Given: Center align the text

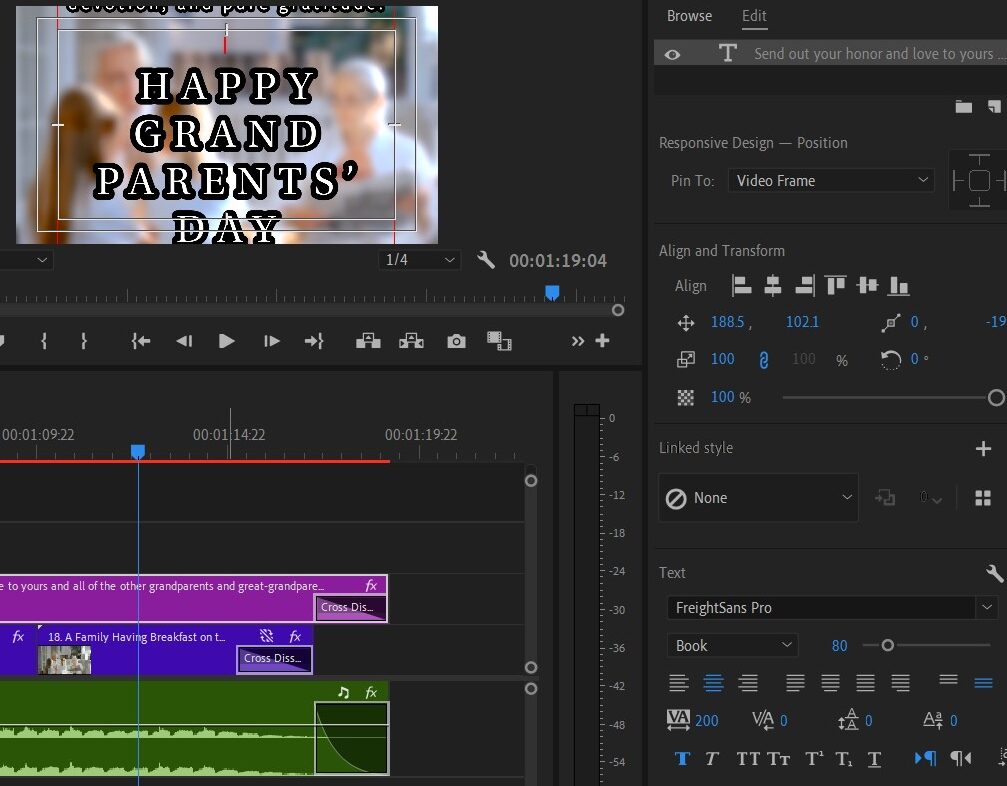Looking at the screenshot, I should [x=714, y=683].
